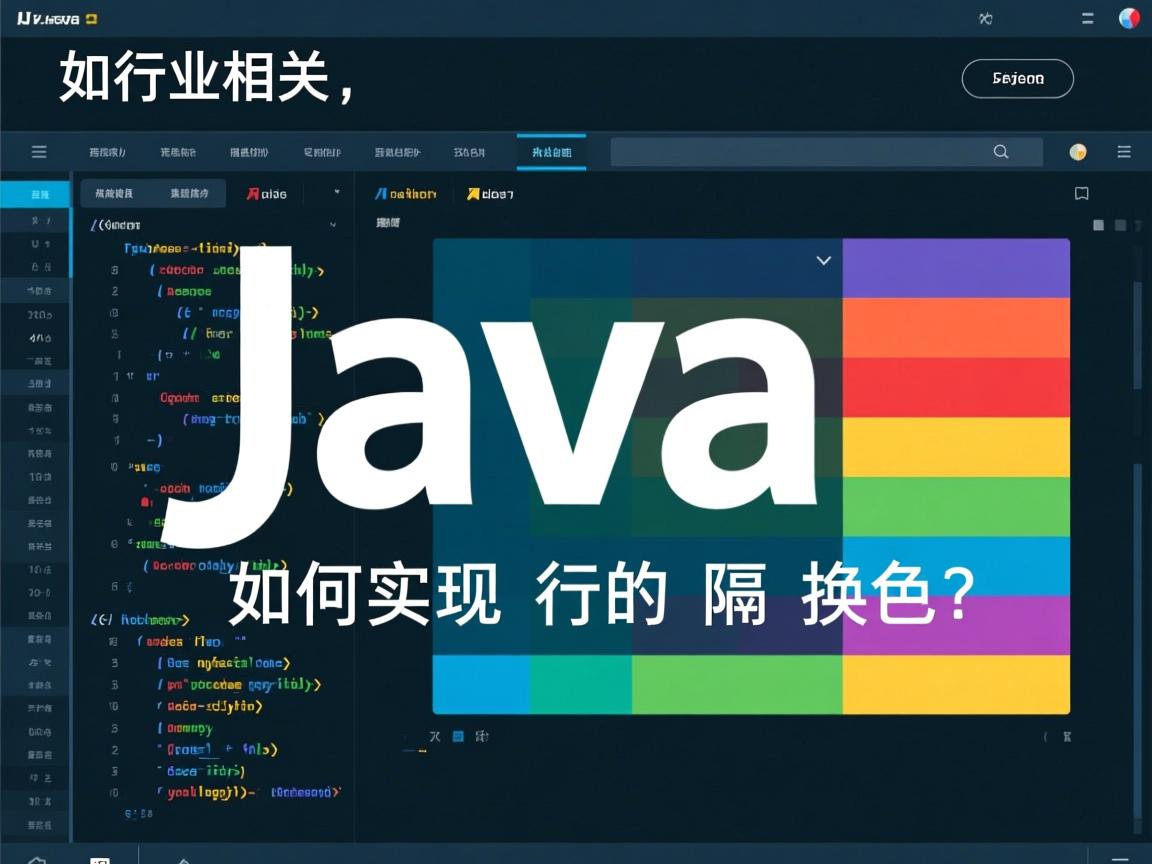Viewport: 1152px width, 864px height.
Task: Open the circular profile avatar at top right
Action: (x=1128, y=17)
